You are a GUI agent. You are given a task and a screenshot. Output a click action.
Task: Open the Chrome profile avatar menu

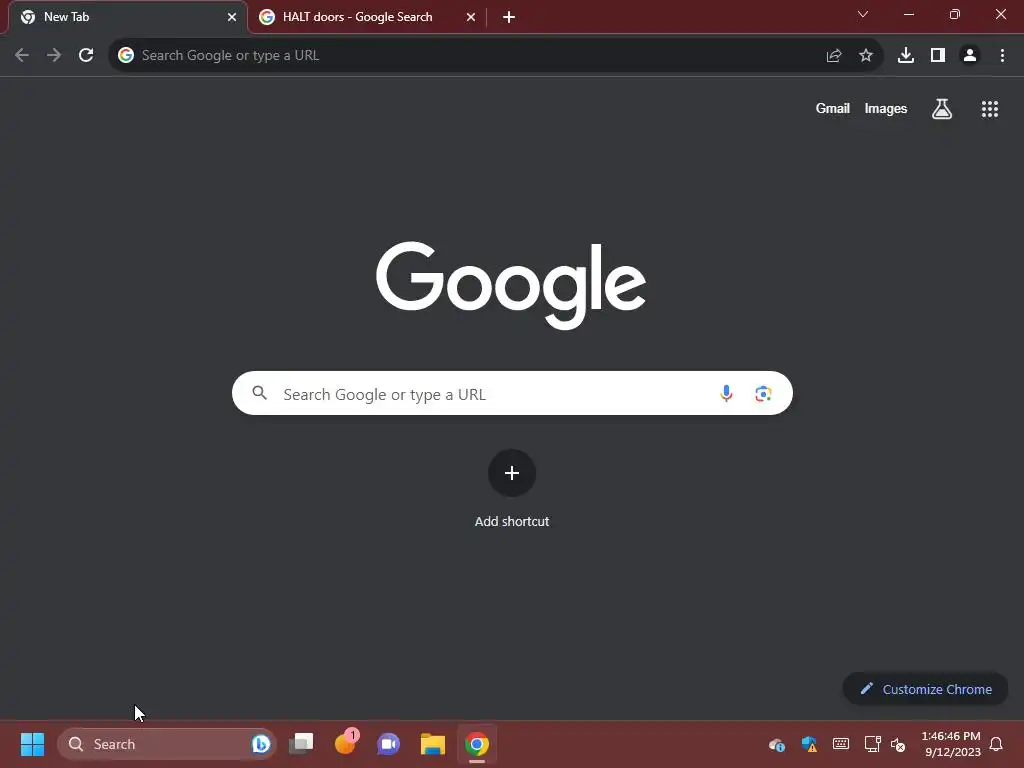970,56
